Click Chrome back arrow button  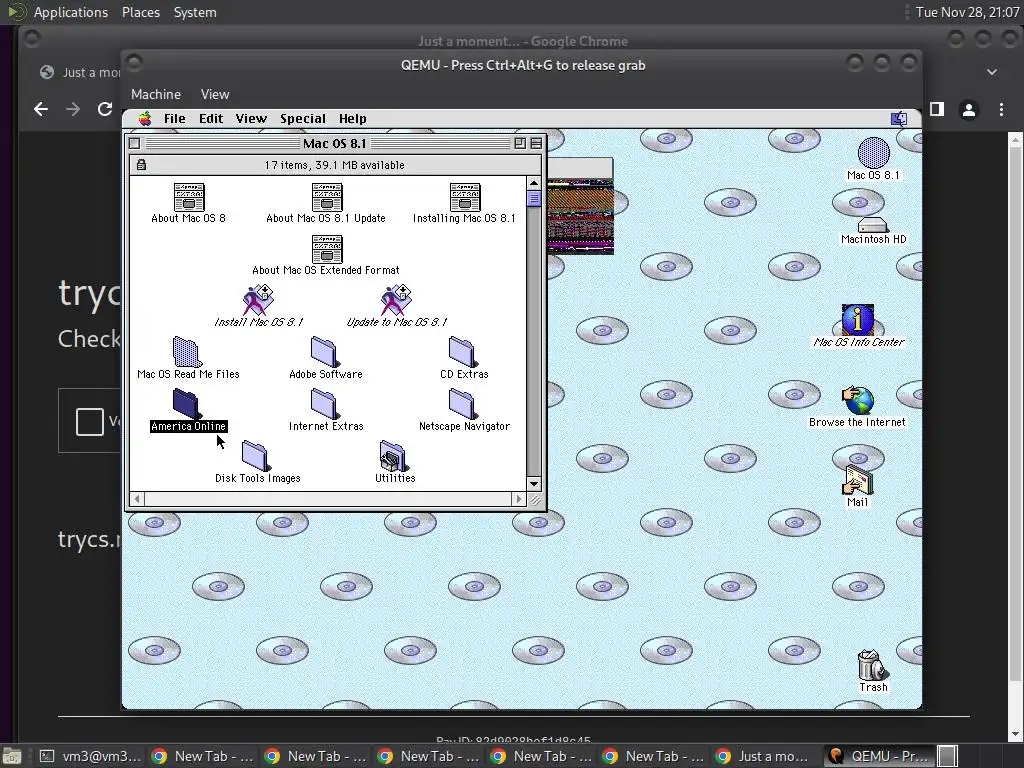(x=40, y=109)
